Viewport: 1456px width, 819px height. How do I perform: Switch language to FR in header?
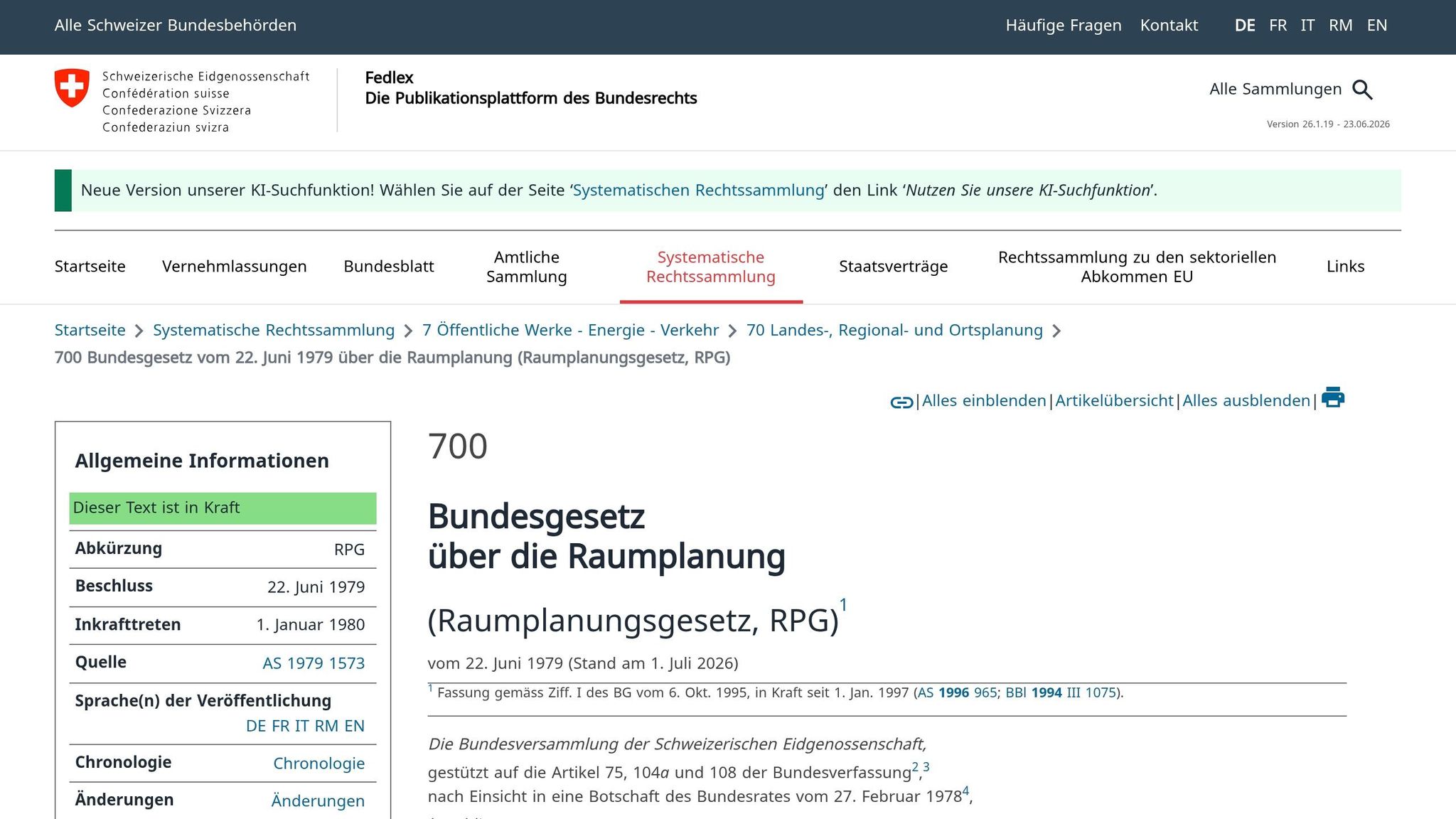(x=1278, y=26)
